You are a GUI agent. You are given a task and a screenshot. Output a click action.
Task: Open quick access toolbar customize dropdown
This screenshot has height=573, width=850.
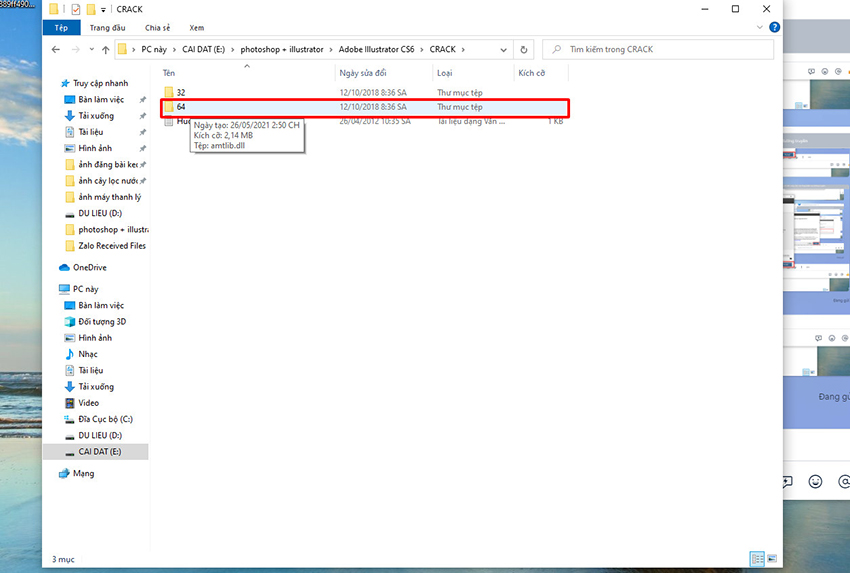pyautogui.click(x=104, y=9)
